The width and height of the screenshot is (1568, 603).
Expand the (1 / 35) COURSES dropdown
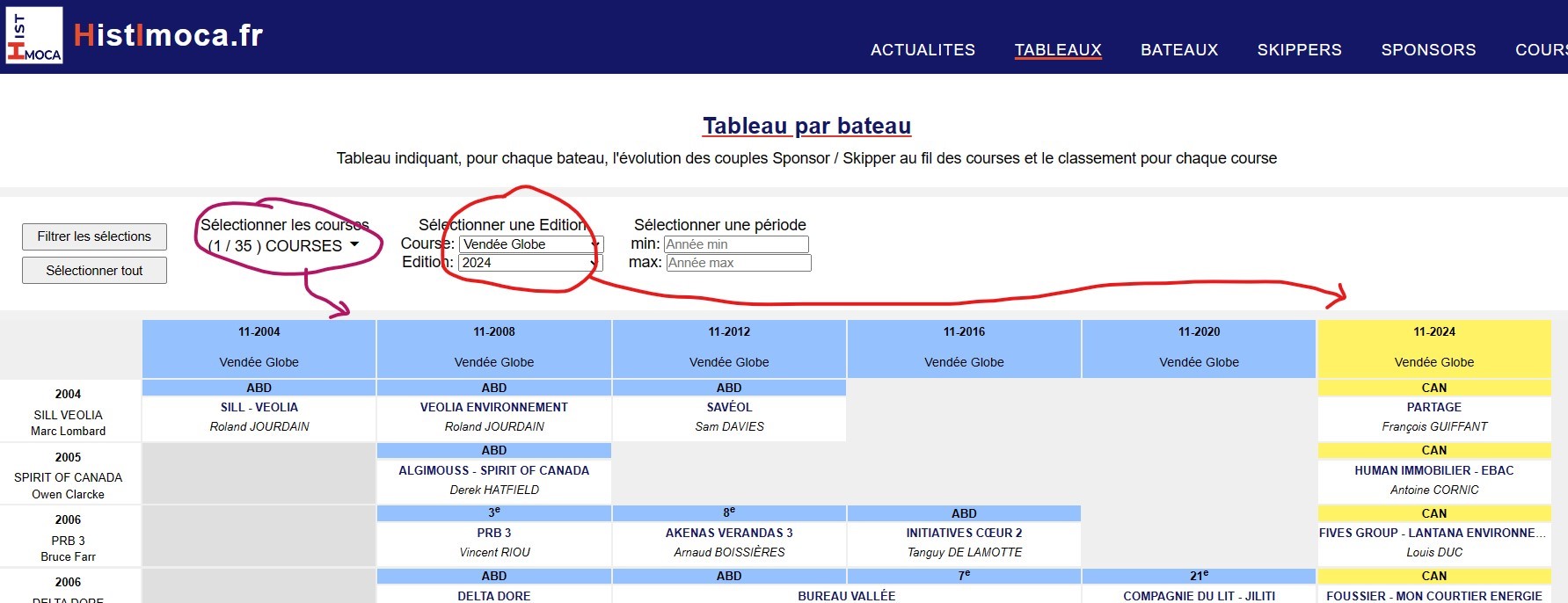[x=284, y=246]
